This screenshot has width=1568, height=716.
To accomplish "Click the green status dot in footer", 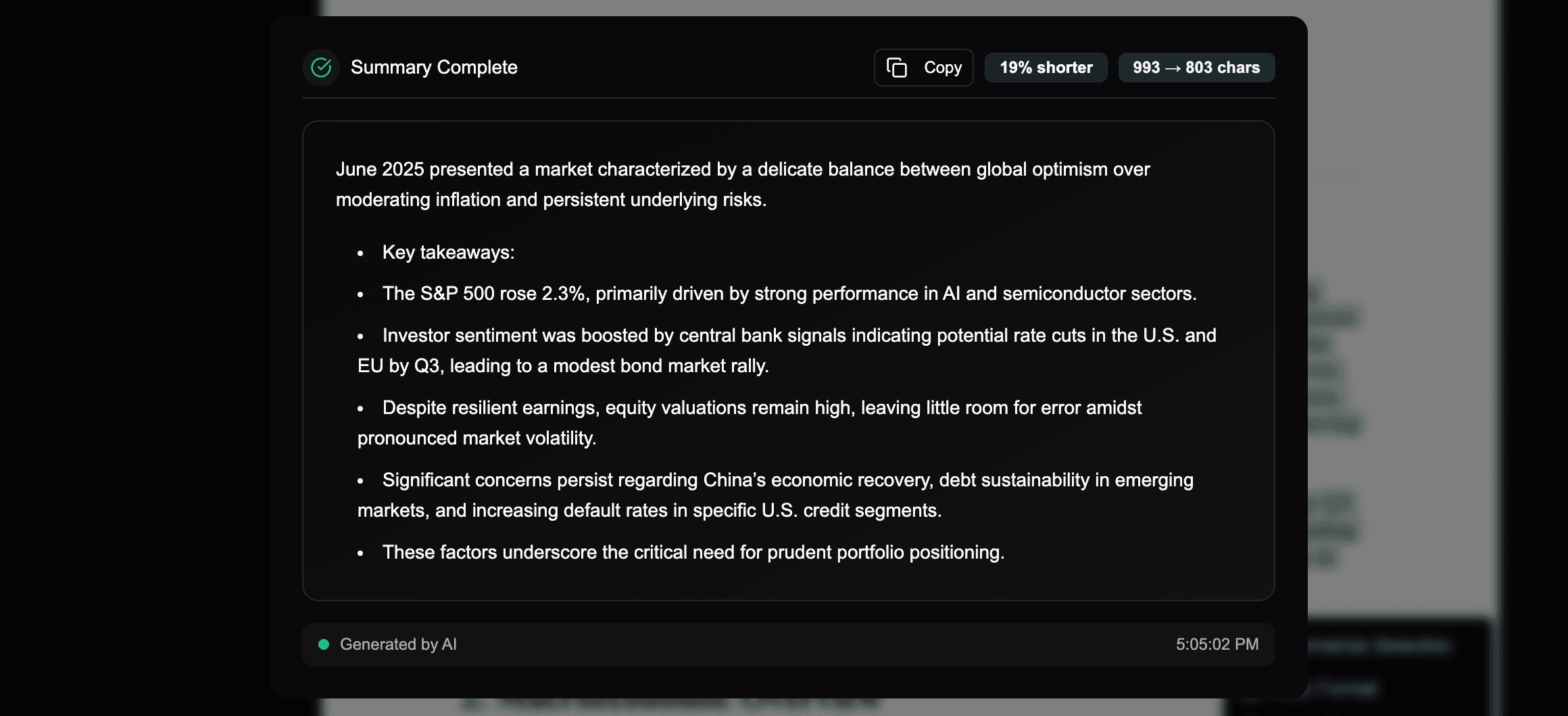I will 324,644.
